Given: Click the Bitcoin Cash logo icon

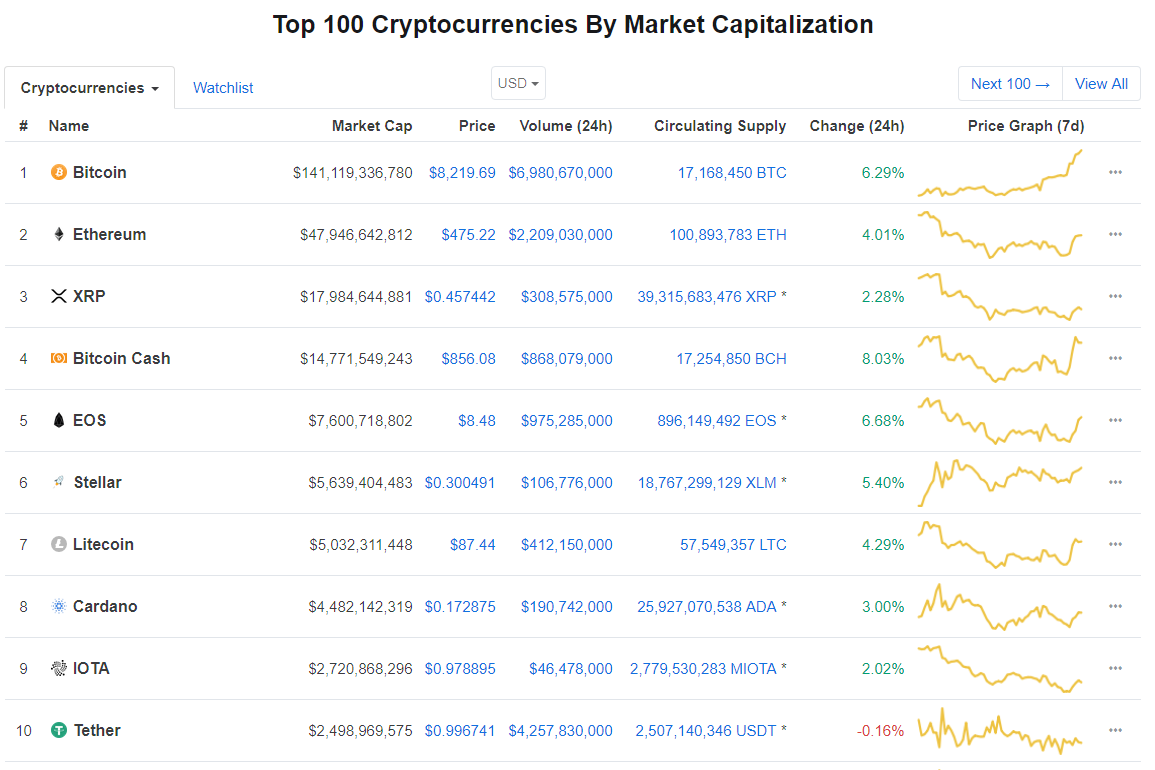Looking at the screenshot, I should (x=58, y=358).
